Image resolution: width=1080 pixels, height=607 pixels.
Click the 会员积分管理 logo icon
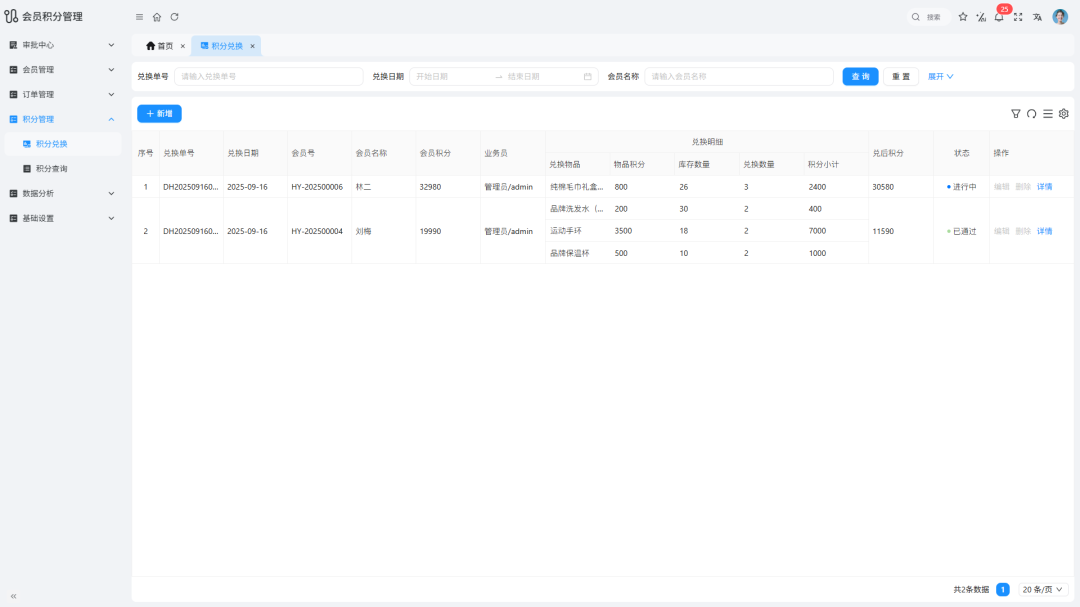point(11,16)
